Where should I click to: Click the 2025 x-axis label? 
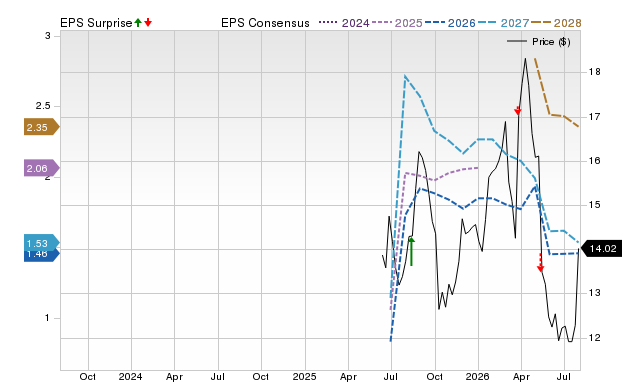click(304, 376)
